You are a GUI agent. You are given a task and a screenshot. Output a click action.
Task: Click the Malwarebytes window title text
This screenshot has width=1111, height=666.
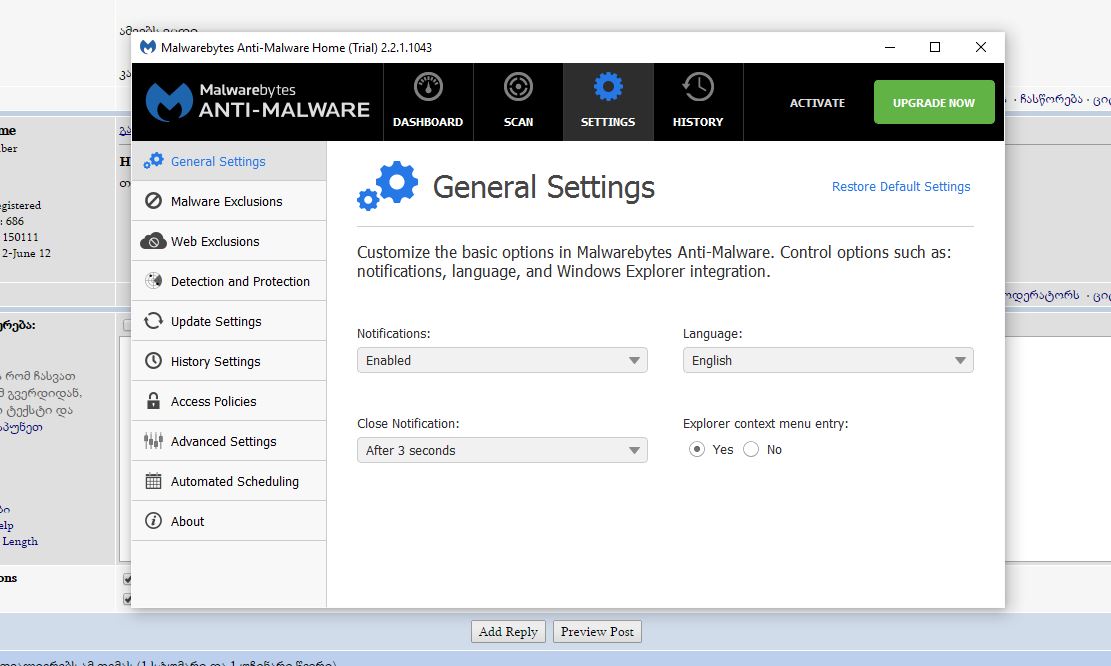(296, 47)
